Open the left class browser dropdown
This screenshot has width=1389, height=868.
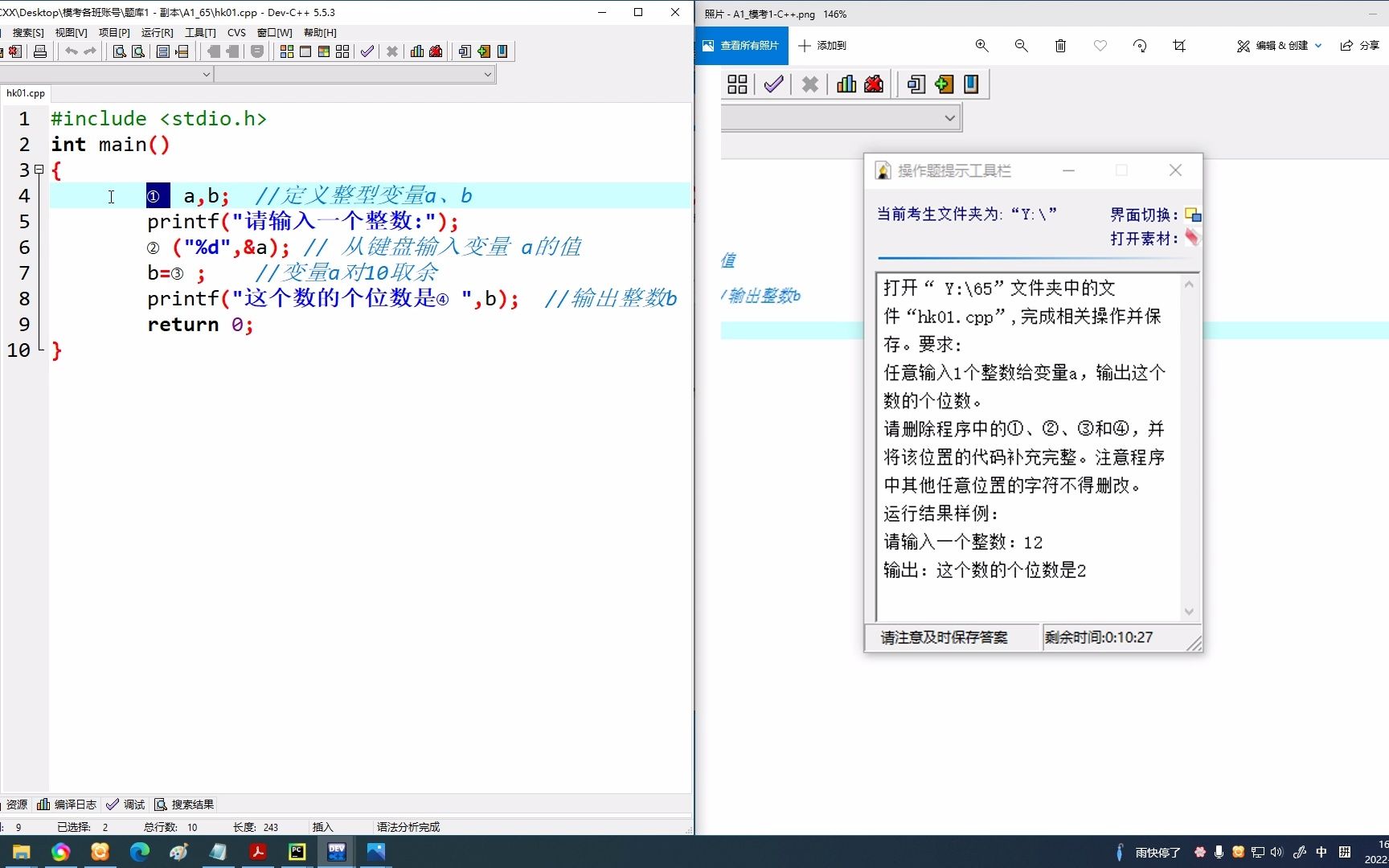click(206, 74)
